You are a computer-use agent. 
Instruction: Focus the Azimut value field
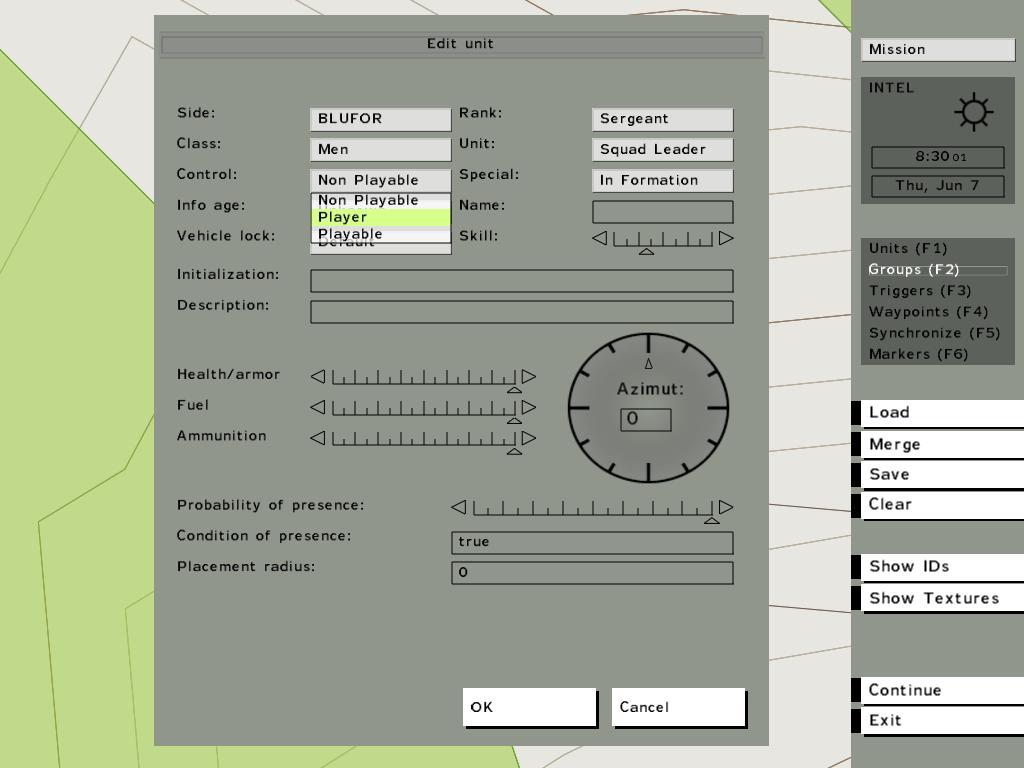(x=646, y=419)
